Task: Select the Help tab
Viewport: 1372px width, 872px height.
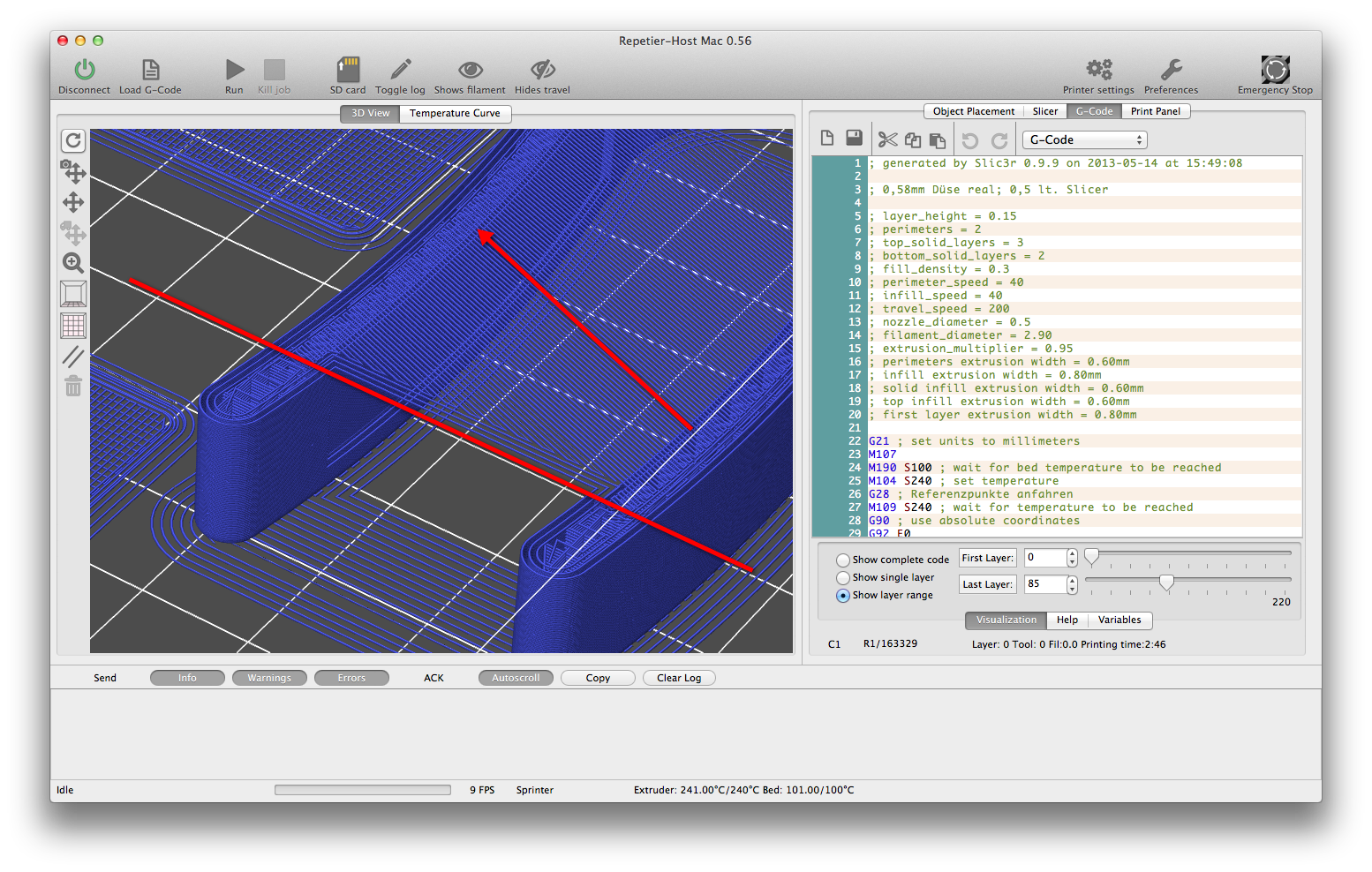Action: [x=1067, y=620]
